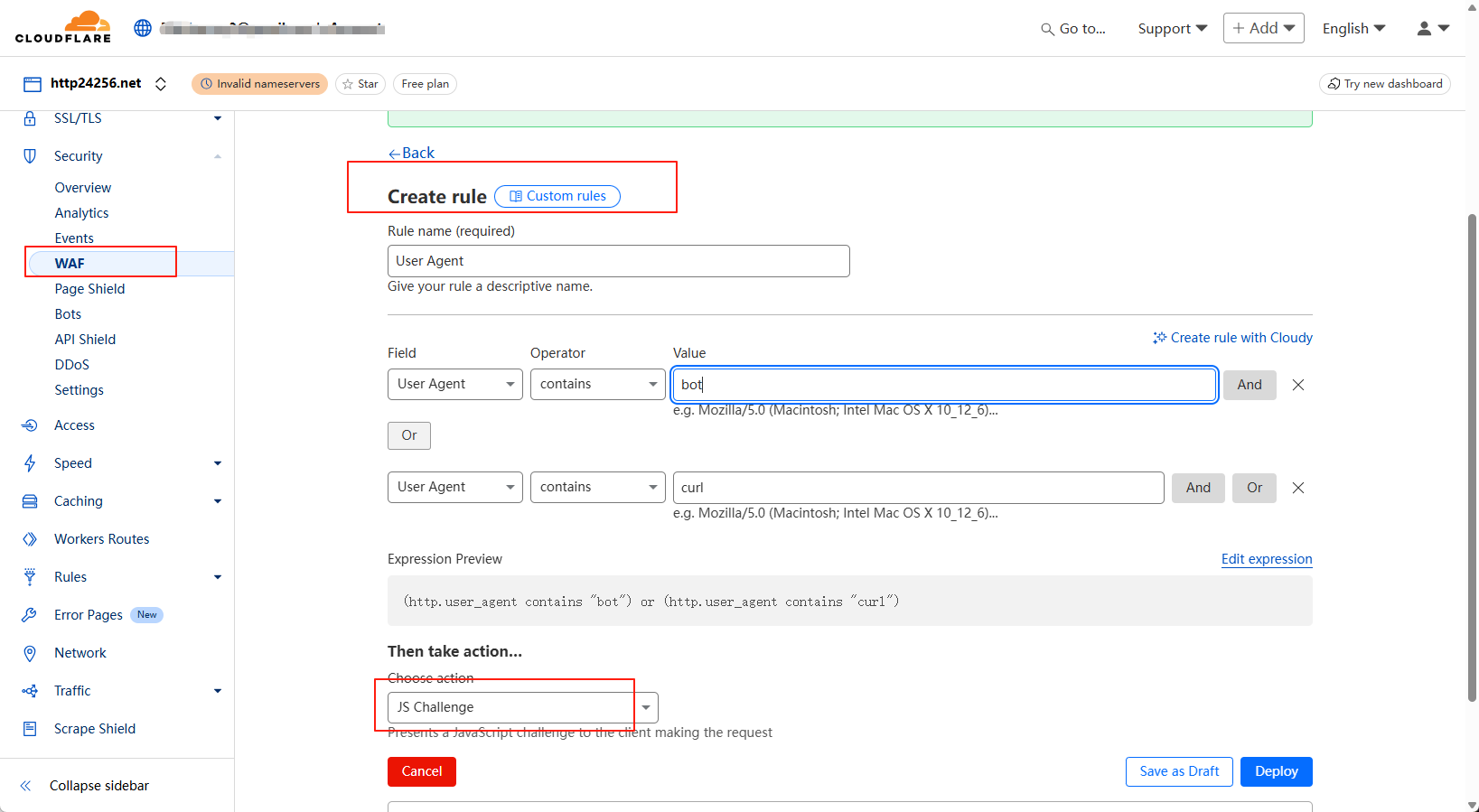
Task: Click the globe account icon
Action: 143,28
